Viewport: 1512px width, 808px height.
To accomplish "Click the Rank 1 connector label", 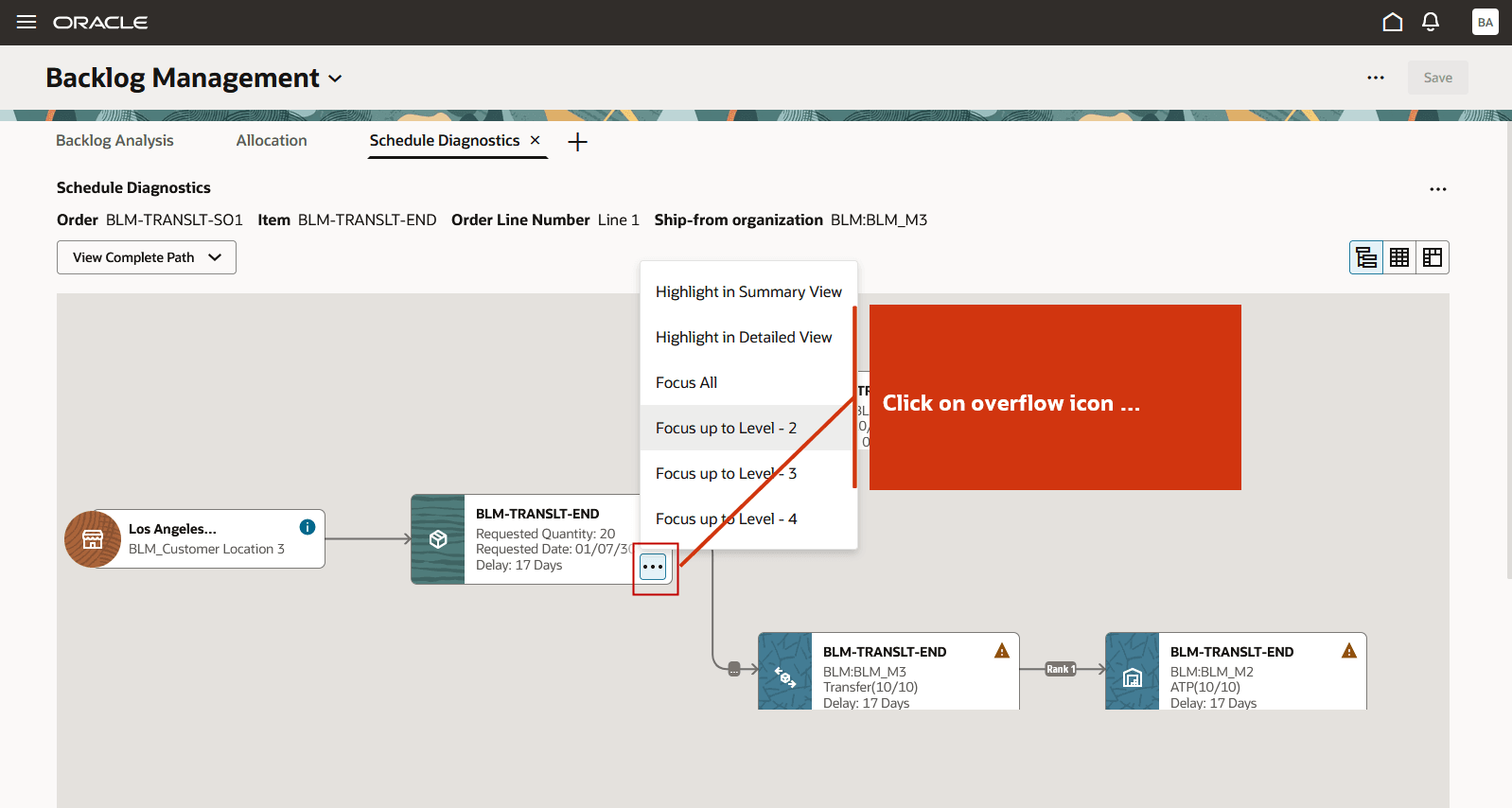I will pos(1061,669).
